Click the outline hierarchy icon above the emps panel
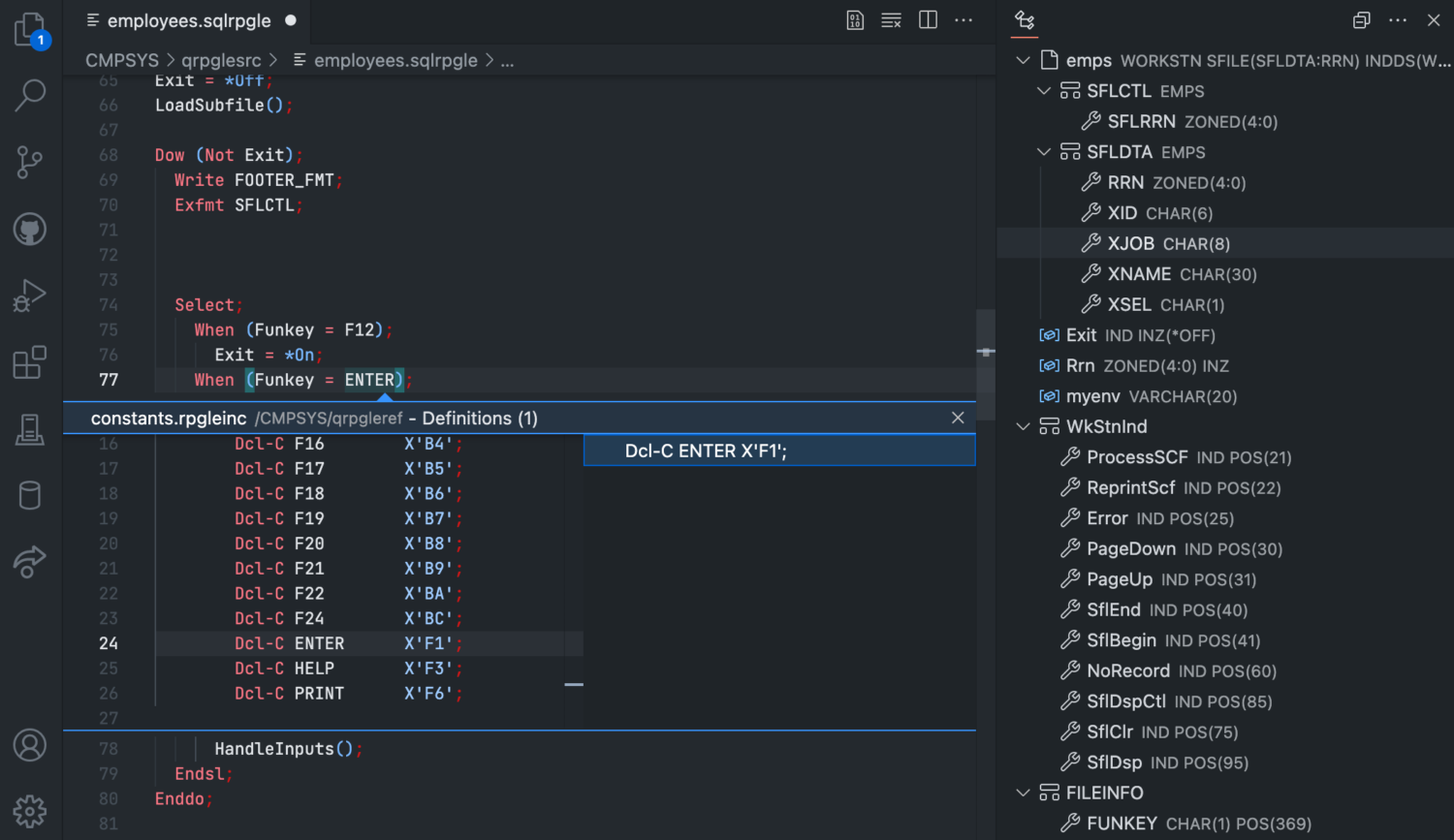Viewport: 1454px width, 840px height. coord(1025,20)
